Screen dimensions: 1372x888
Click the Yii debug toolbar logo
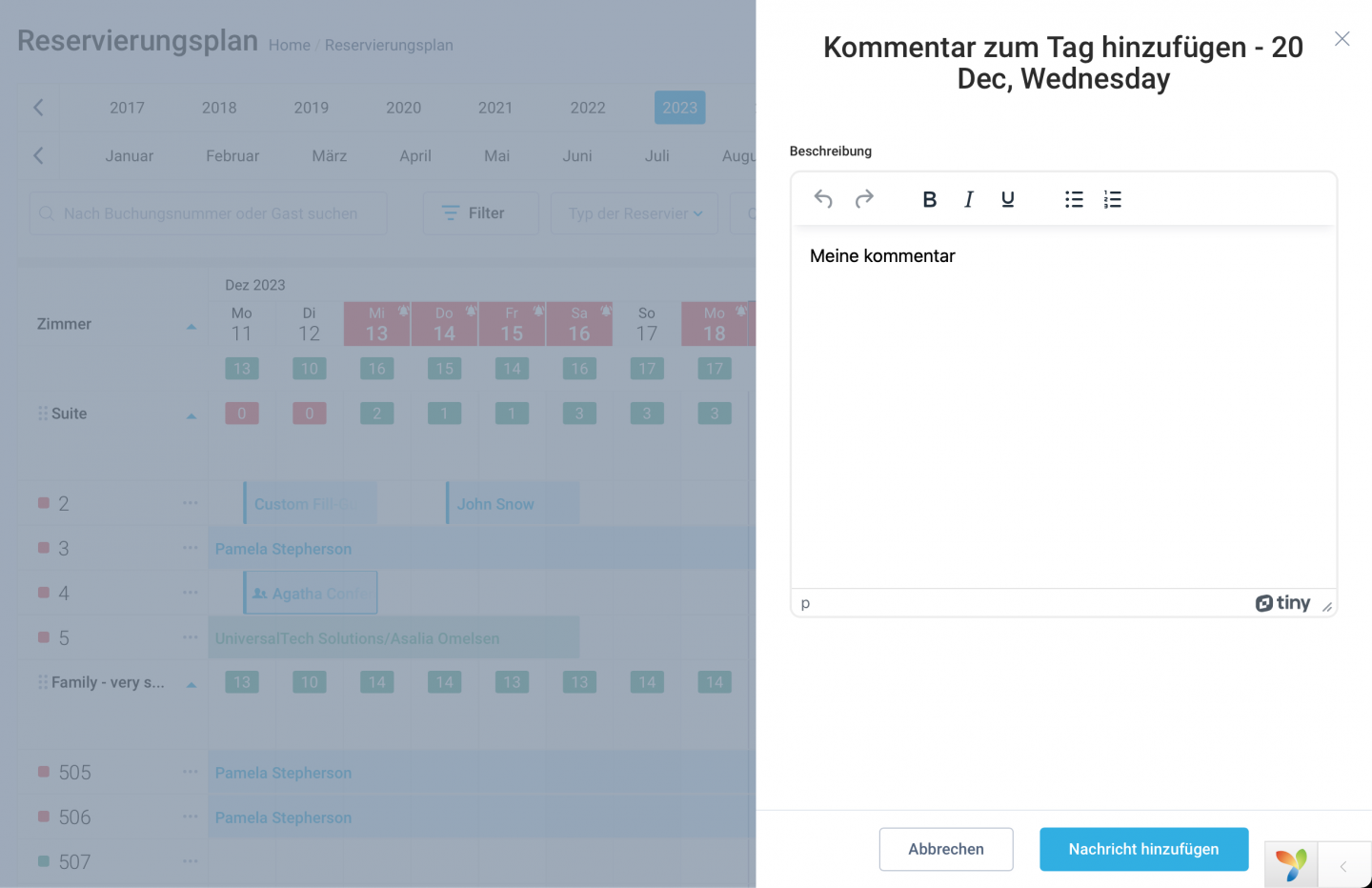[1291, 865]
